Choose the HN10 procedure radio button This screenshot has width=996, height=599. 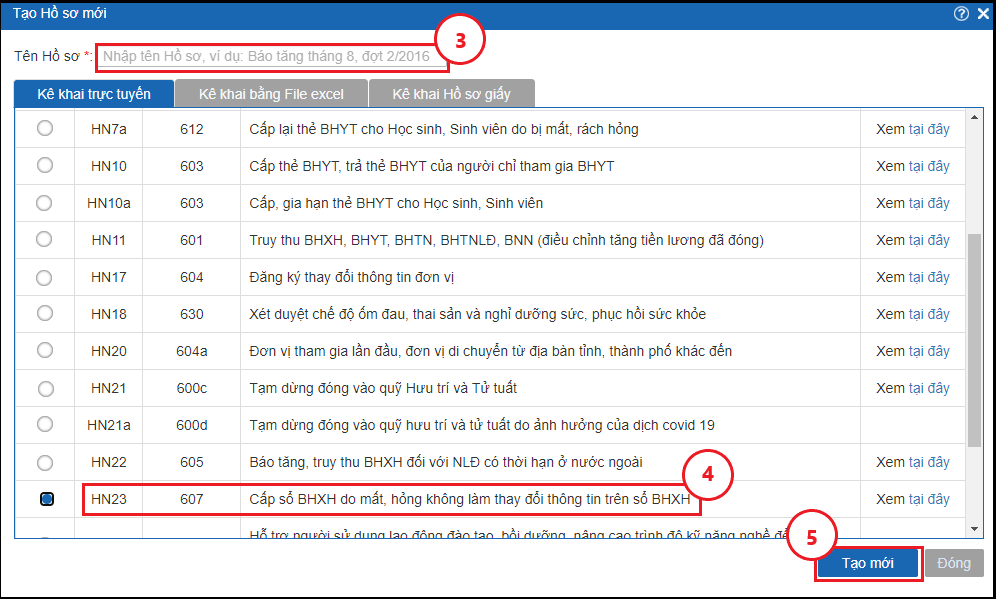pos(45,166)
